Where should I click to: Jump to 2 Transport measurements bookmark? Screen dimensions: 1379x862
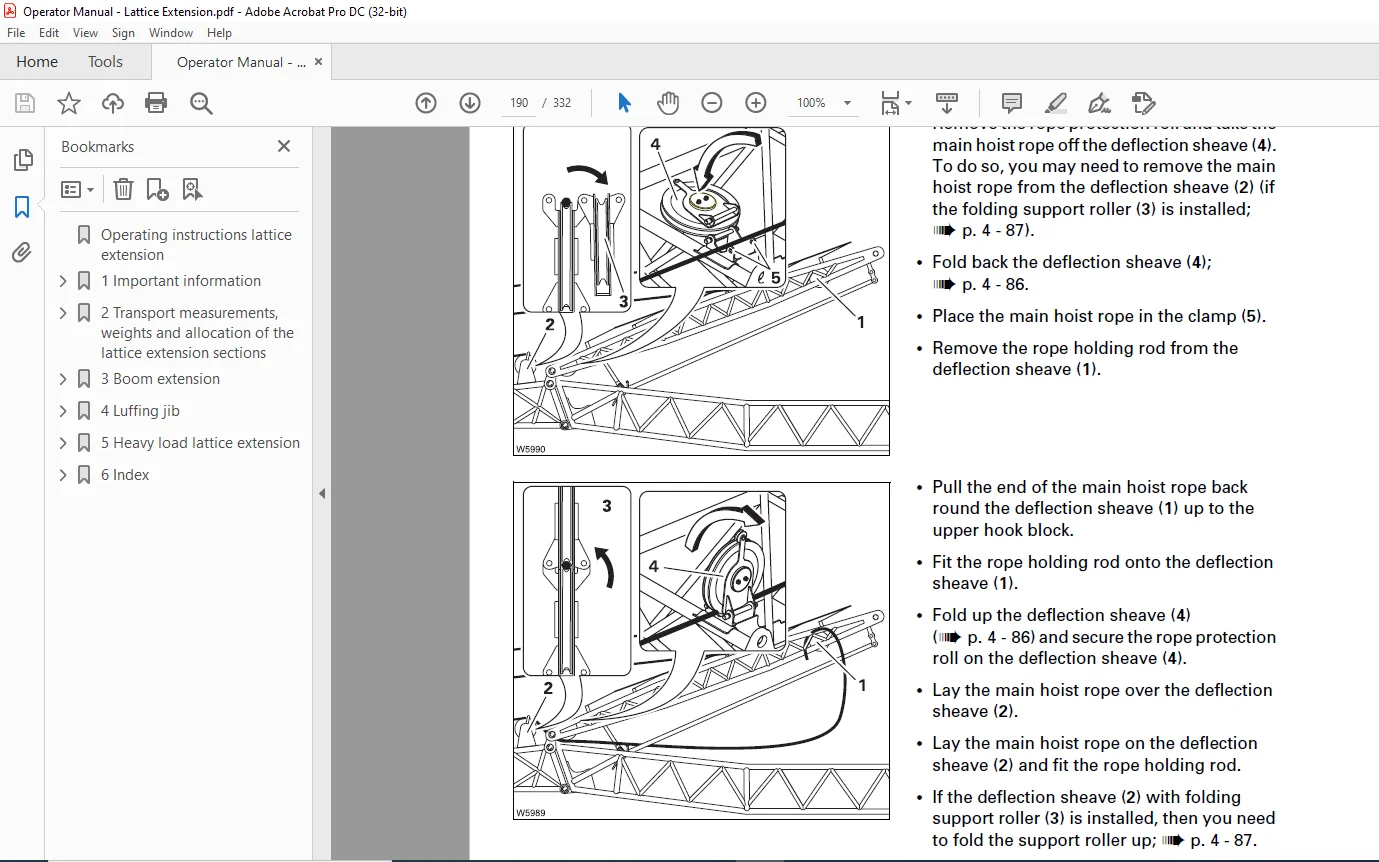click(197, 333)
